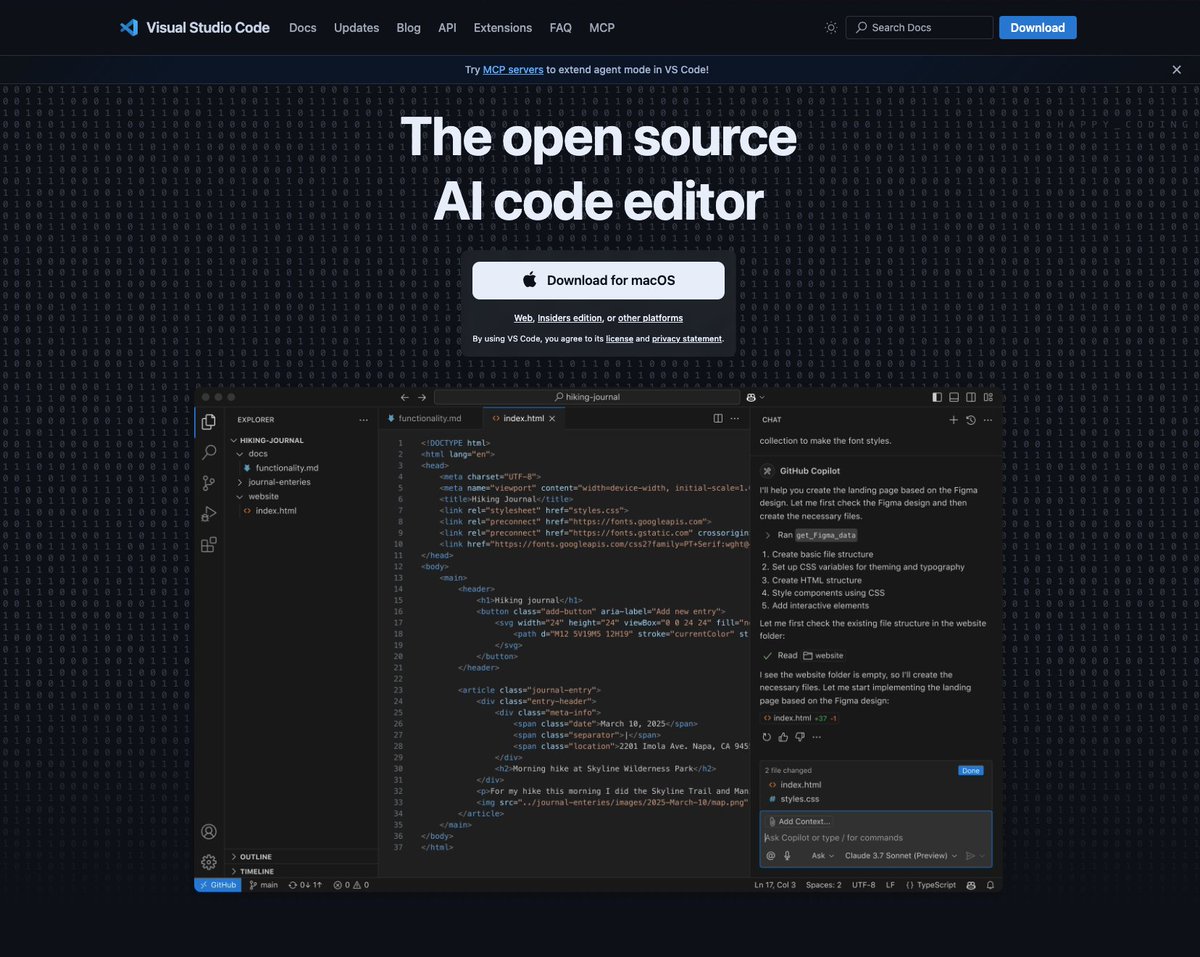Viewport: 1200px width, 957px height.
Task: Click the Search Docs field
Action: pyautogui.click(x=919, y=28)
